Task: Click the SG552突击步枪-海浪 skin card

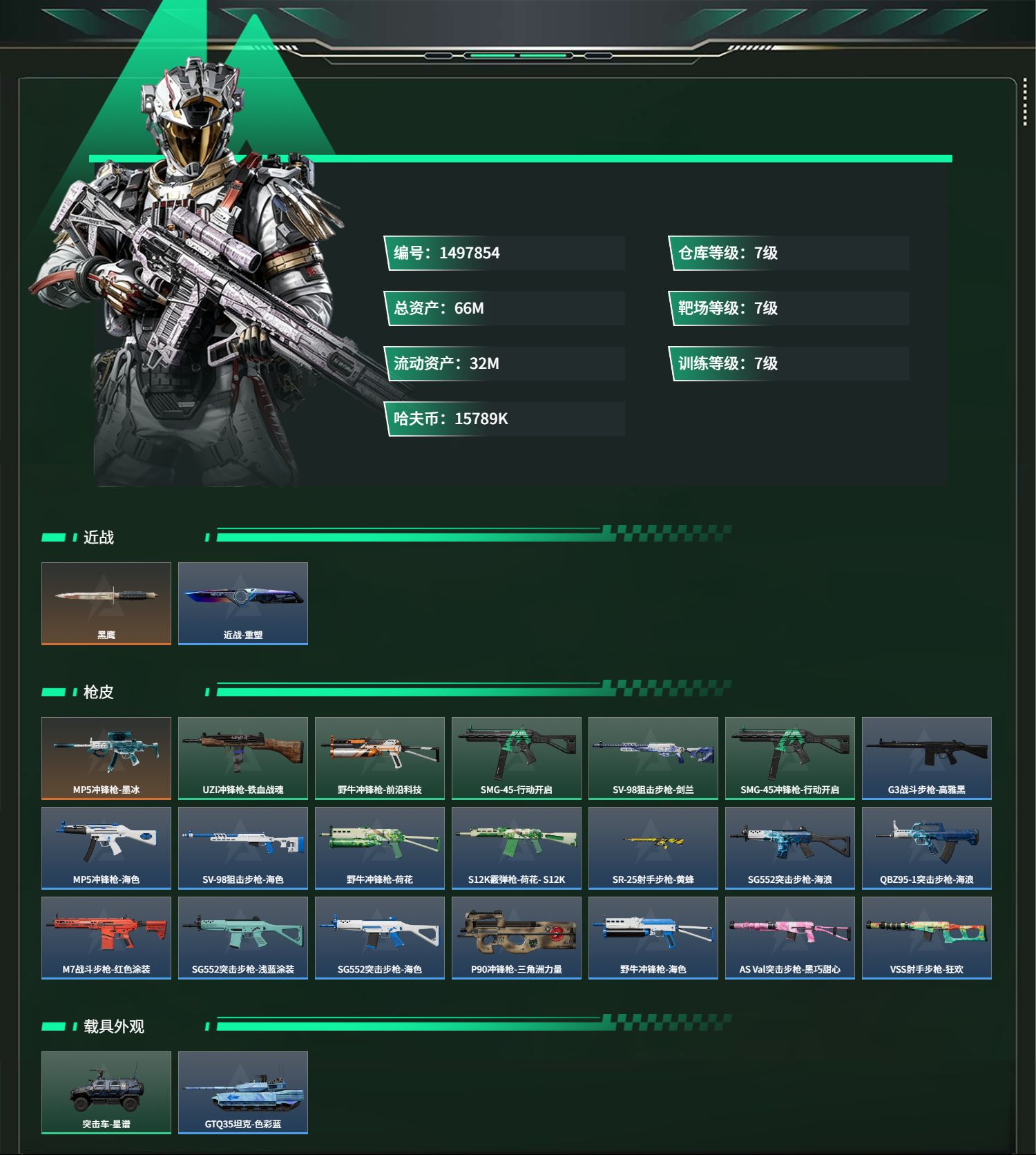Action: point(790,848)
